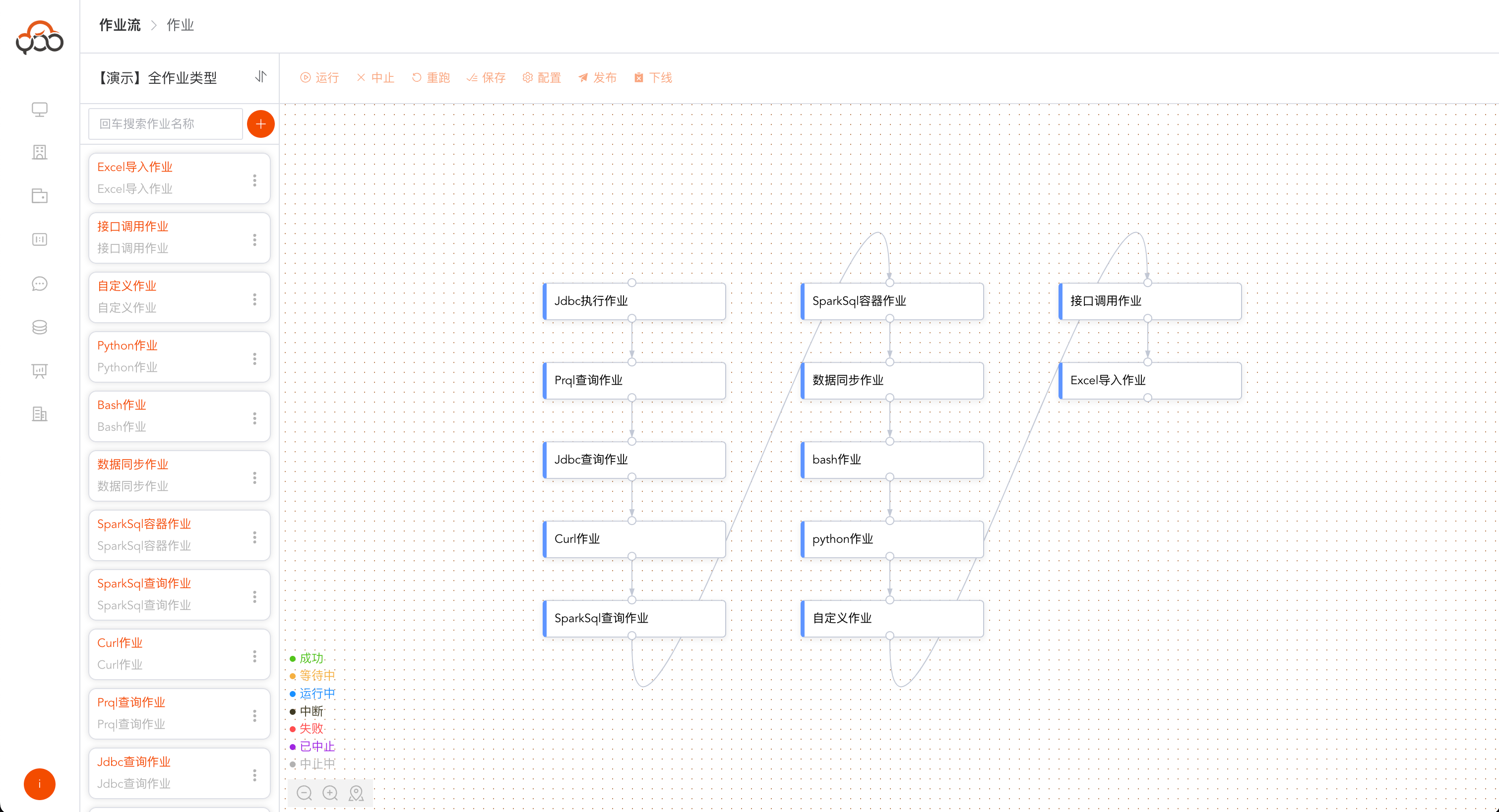This screenshot has width=1499, height=812.
Task: Open the monitor icon in left sidebar
Action: [x=40, y=110]
